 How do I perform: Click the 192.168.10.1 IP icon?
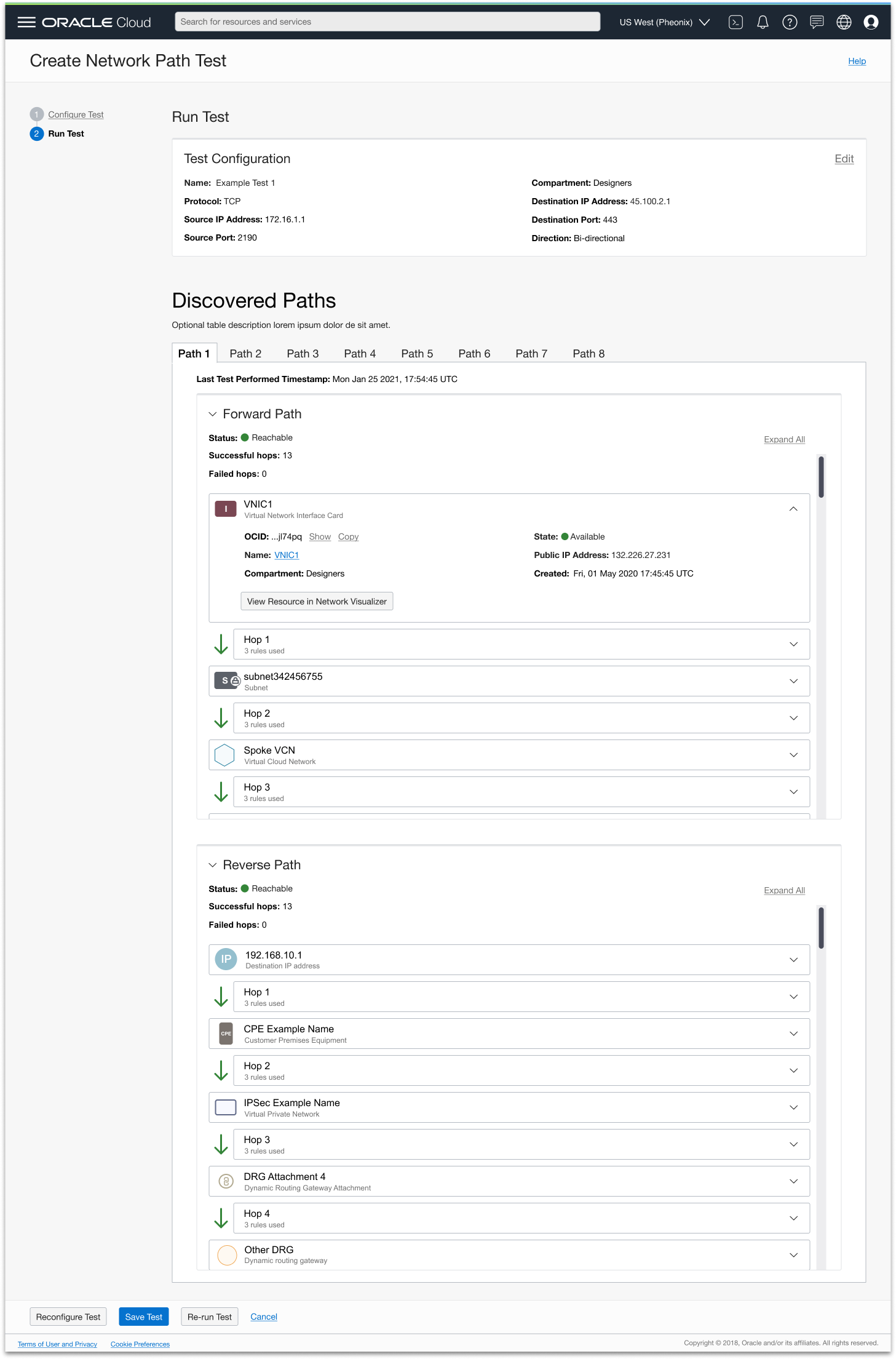pyautogui.click(x=226, y=959)
